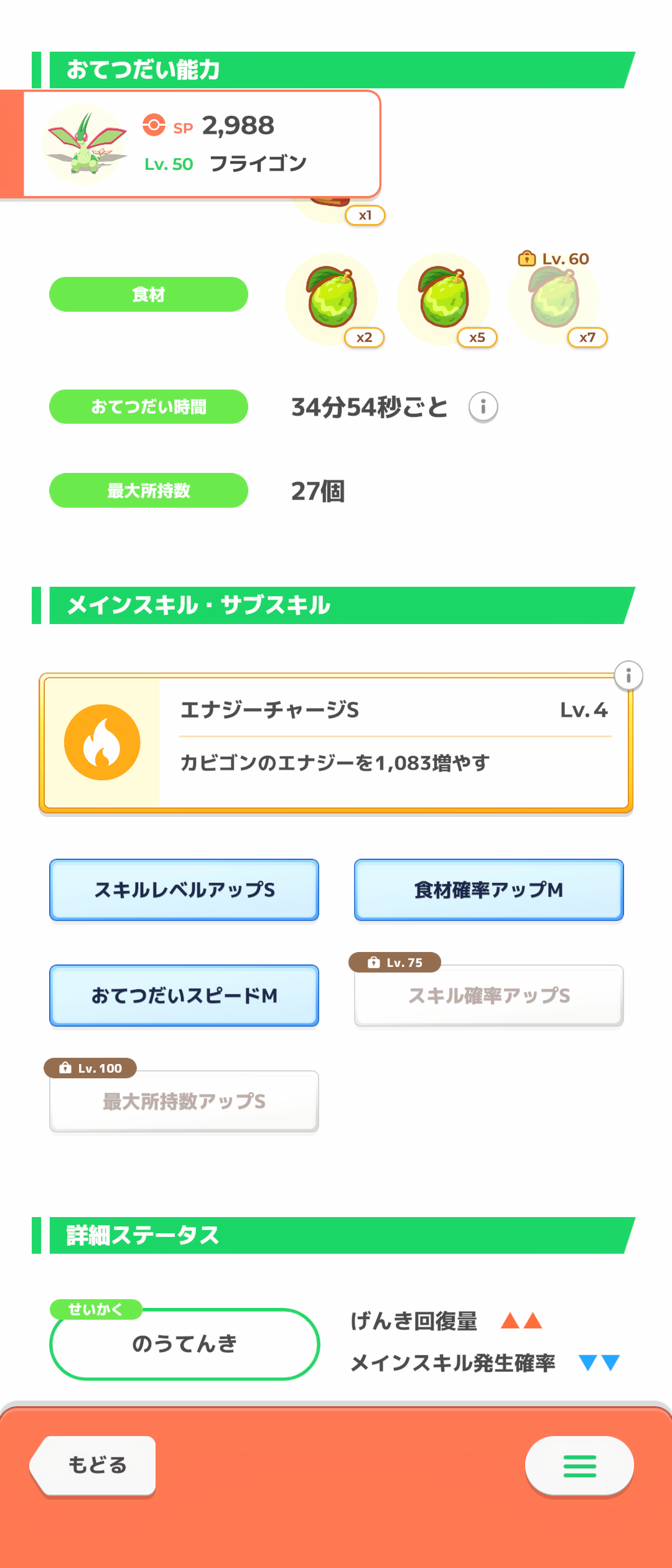The width and height of the screenshot is (672, 1568).
Task: Tap locked スキル確率アップS sub skill
Action: [488, 996]
